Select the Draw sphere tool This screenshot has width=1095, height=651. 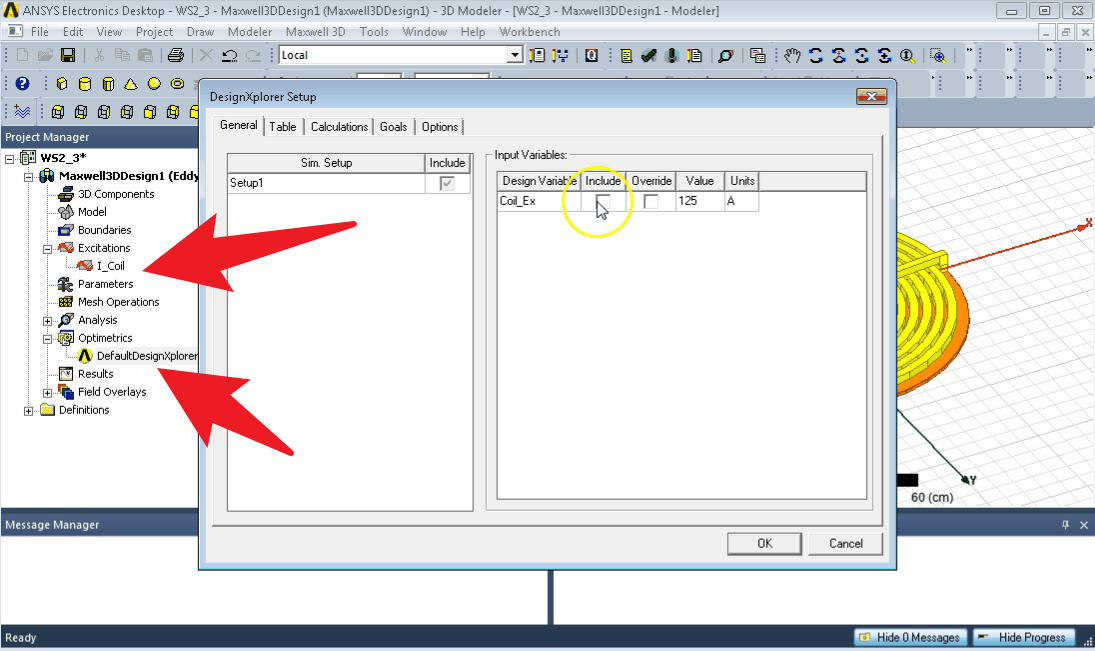tap(154, 84)
